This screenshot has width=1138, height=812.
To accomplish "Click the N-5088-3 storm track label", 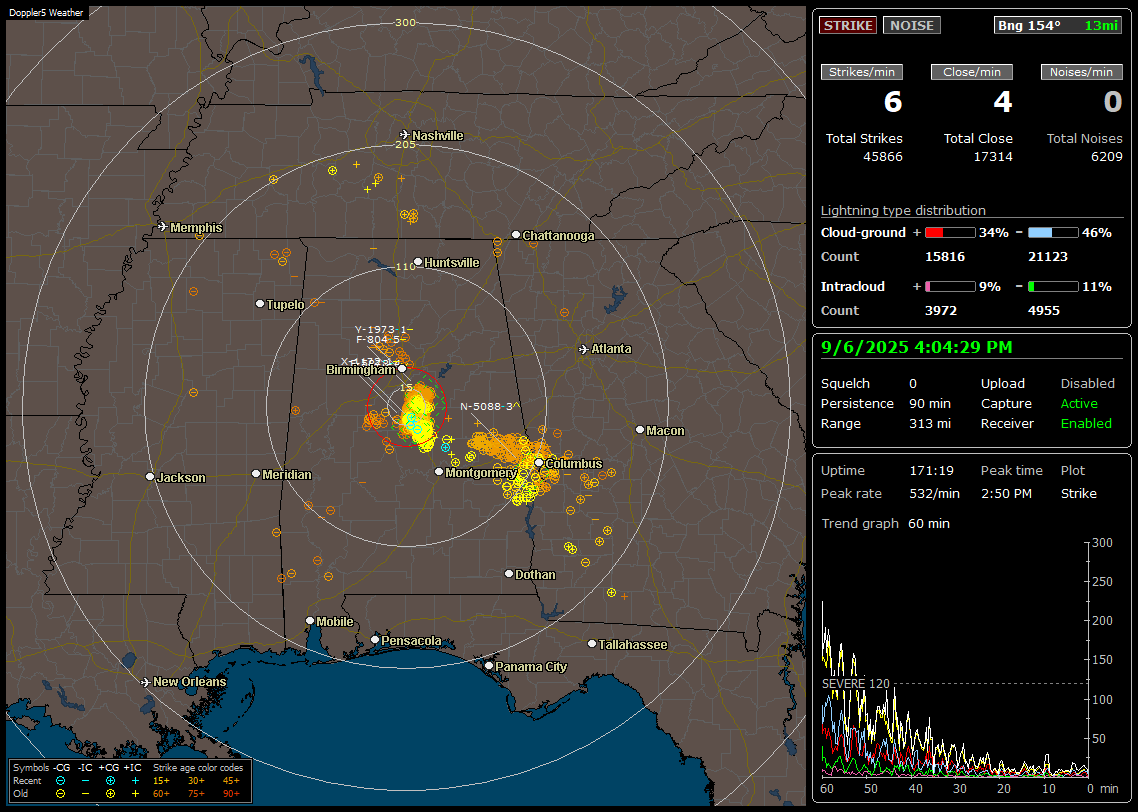I will [486, 406].
